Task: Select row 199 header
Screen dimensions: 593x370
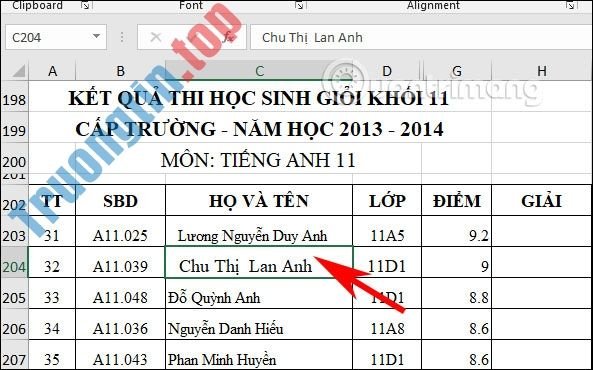Action: [x=14, y=127]
